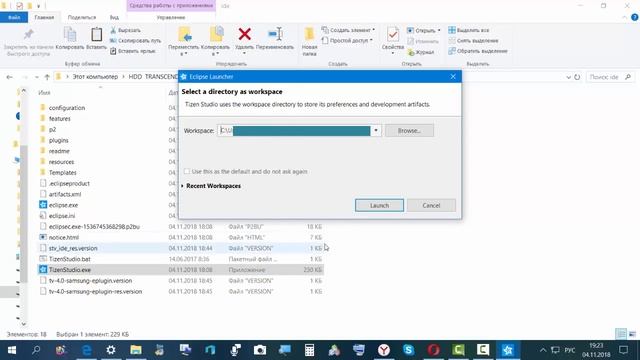640x360 pixels.
Task: Open the Простой доступ dropdown
Action: [x=347, y=40]
